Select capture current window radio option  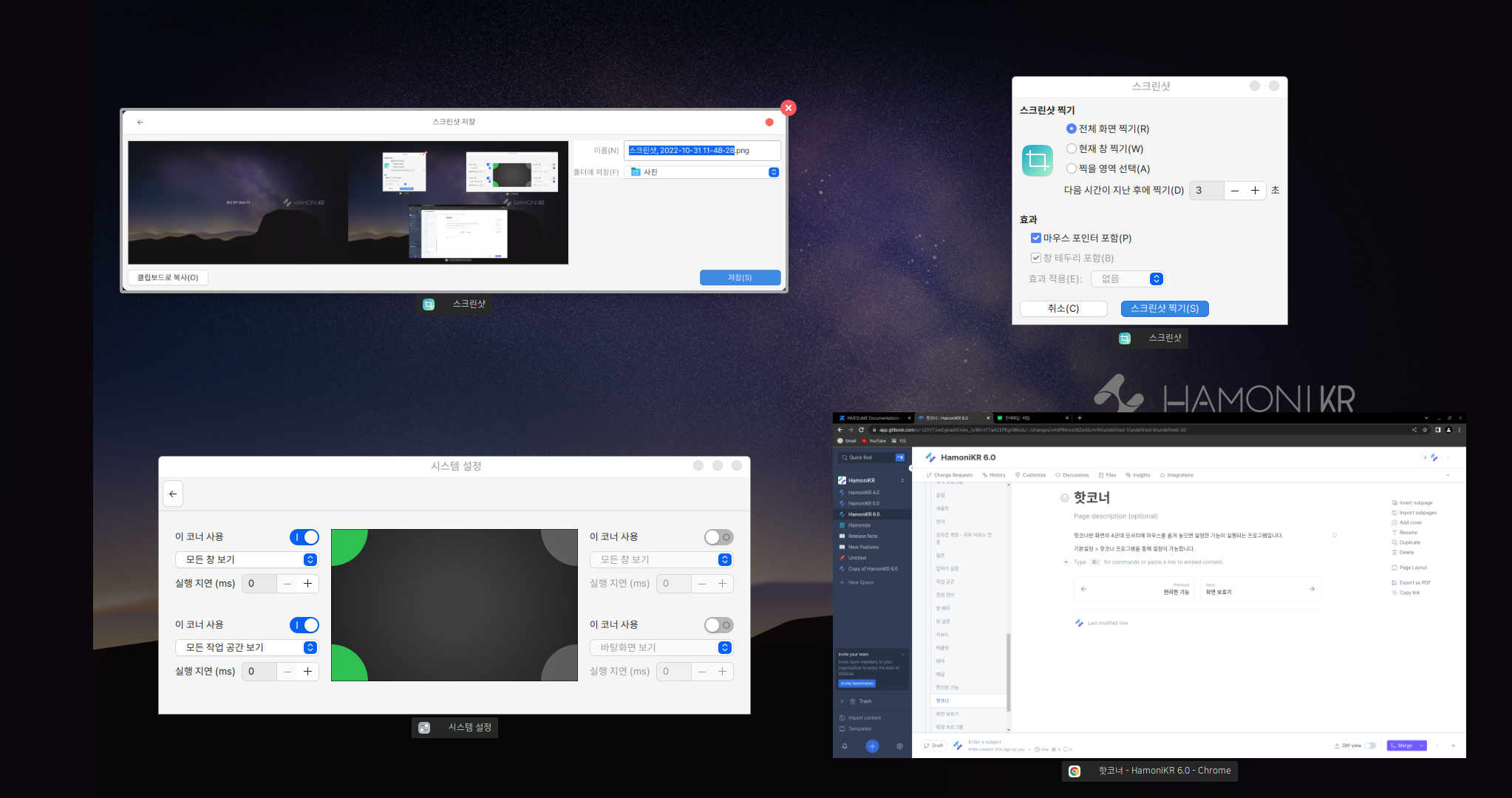pos(1071,149)
